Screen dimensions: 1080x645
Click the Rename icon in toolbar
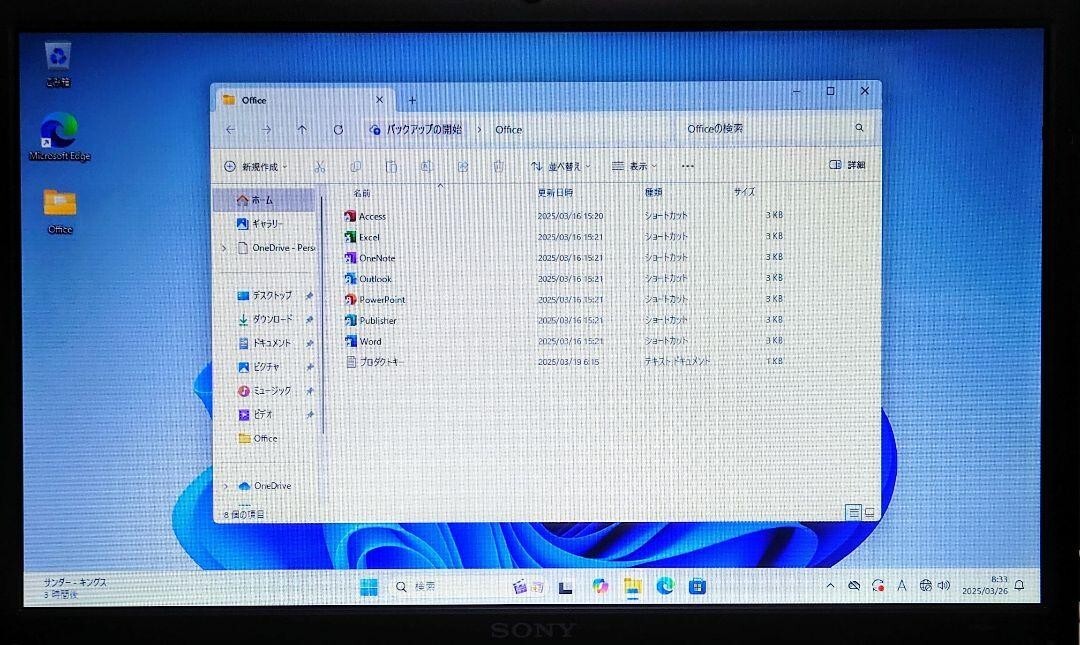point(426,167)
